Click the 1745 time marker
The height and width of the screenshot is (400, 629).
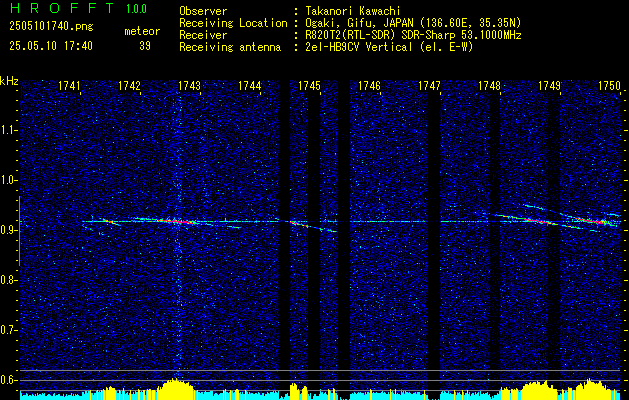point(310,86)
